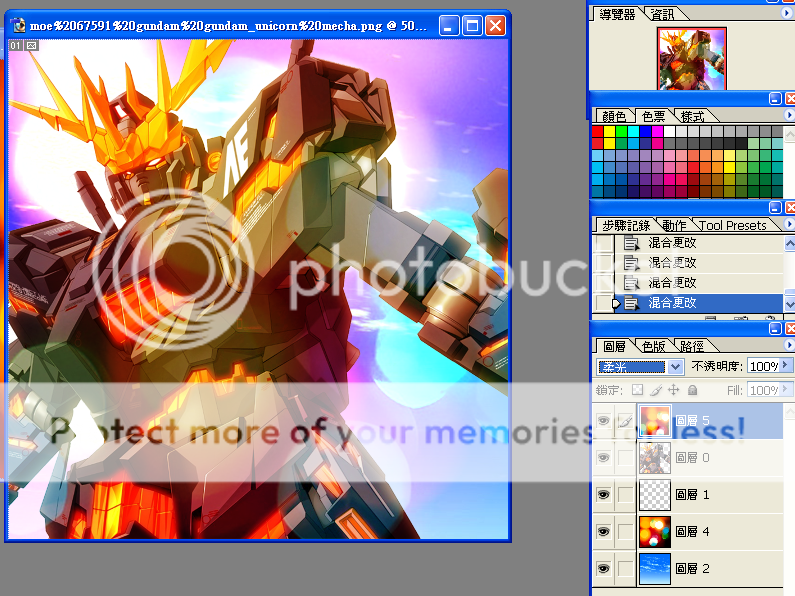Click the lock image pixels brush icon
795x596 pixels.
tap(656, 390)
